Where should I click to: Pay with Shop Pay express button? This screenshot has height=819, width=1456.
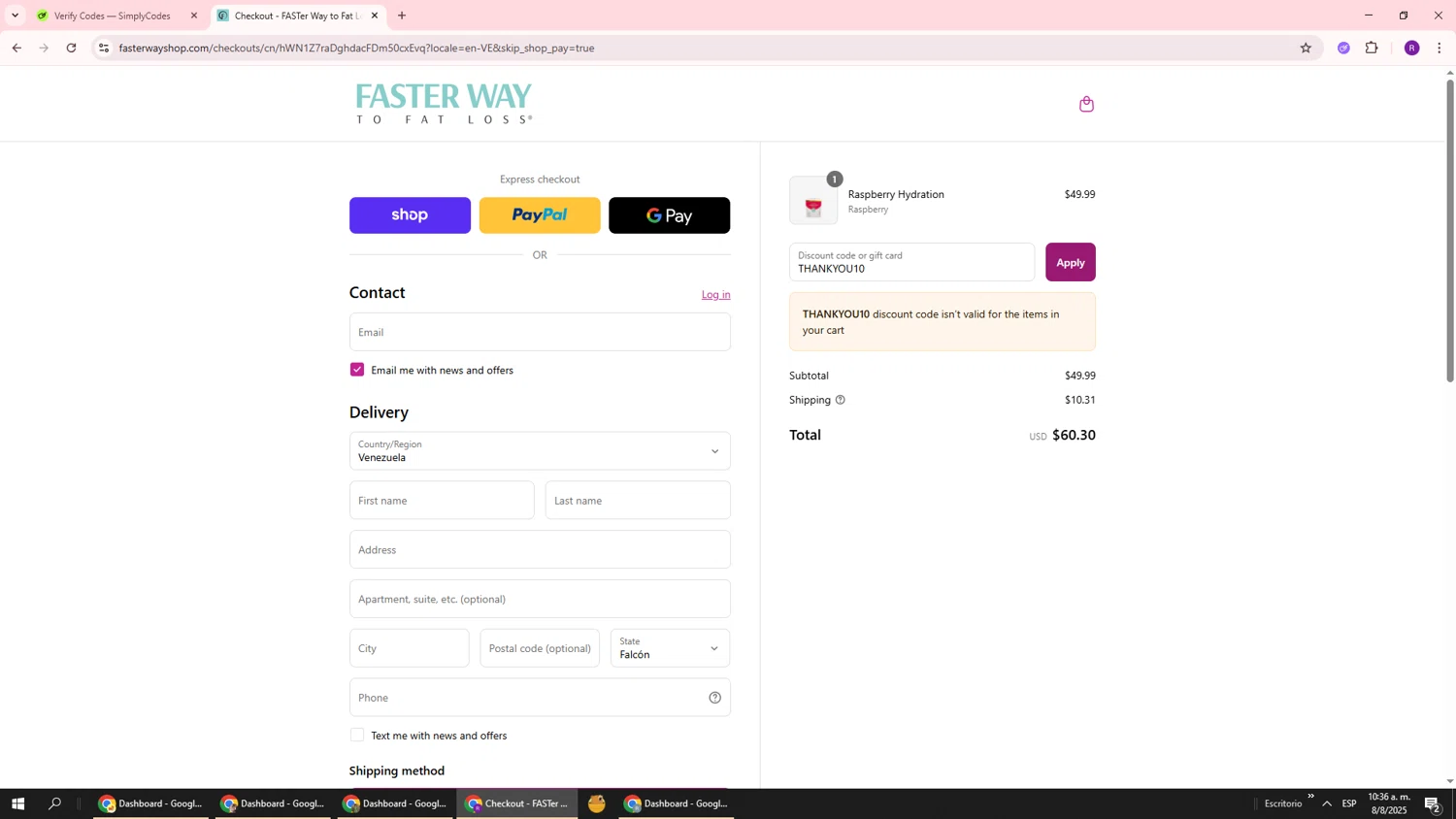point(410,215)
